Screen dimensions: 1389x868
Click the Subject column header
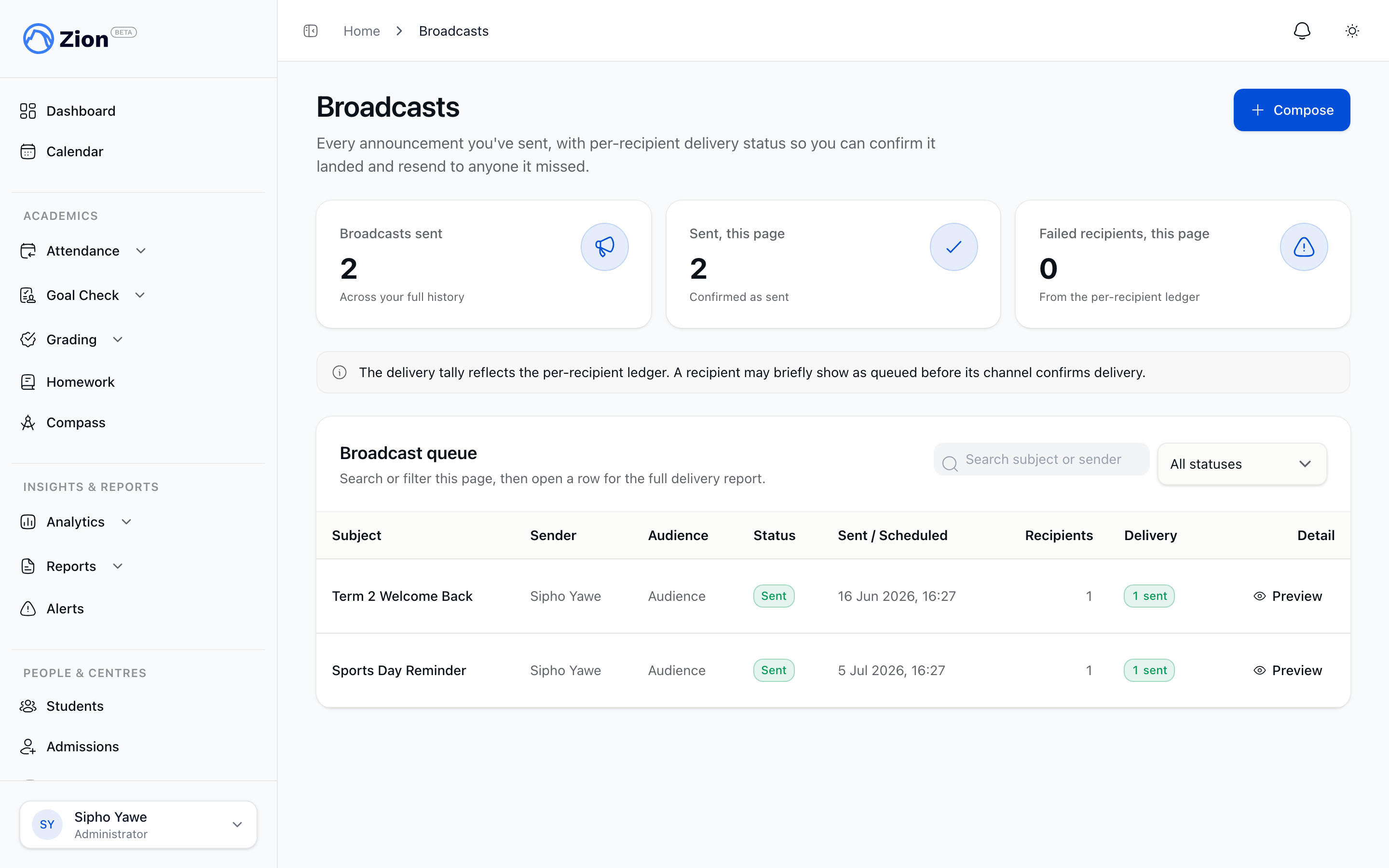coord(356,535)
